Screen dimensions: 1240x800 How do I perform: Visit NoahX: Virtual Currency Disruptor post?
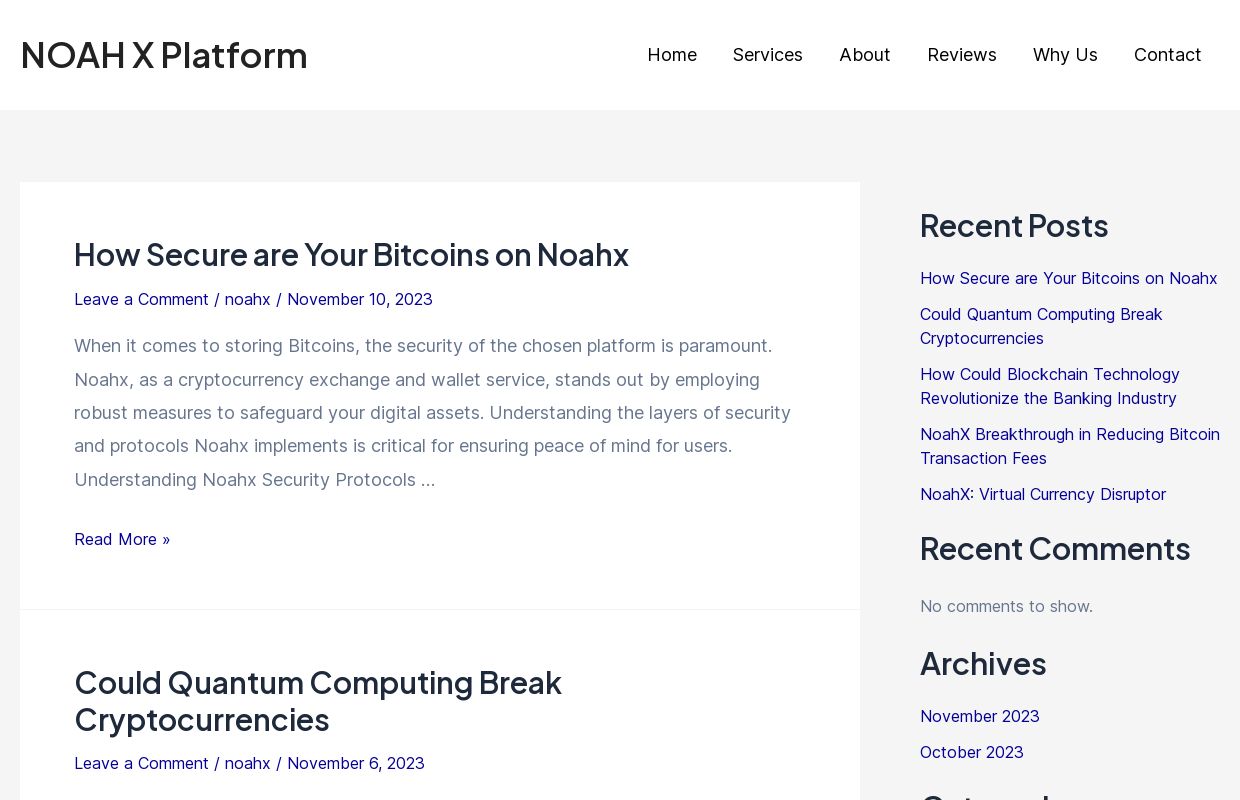1042,494
